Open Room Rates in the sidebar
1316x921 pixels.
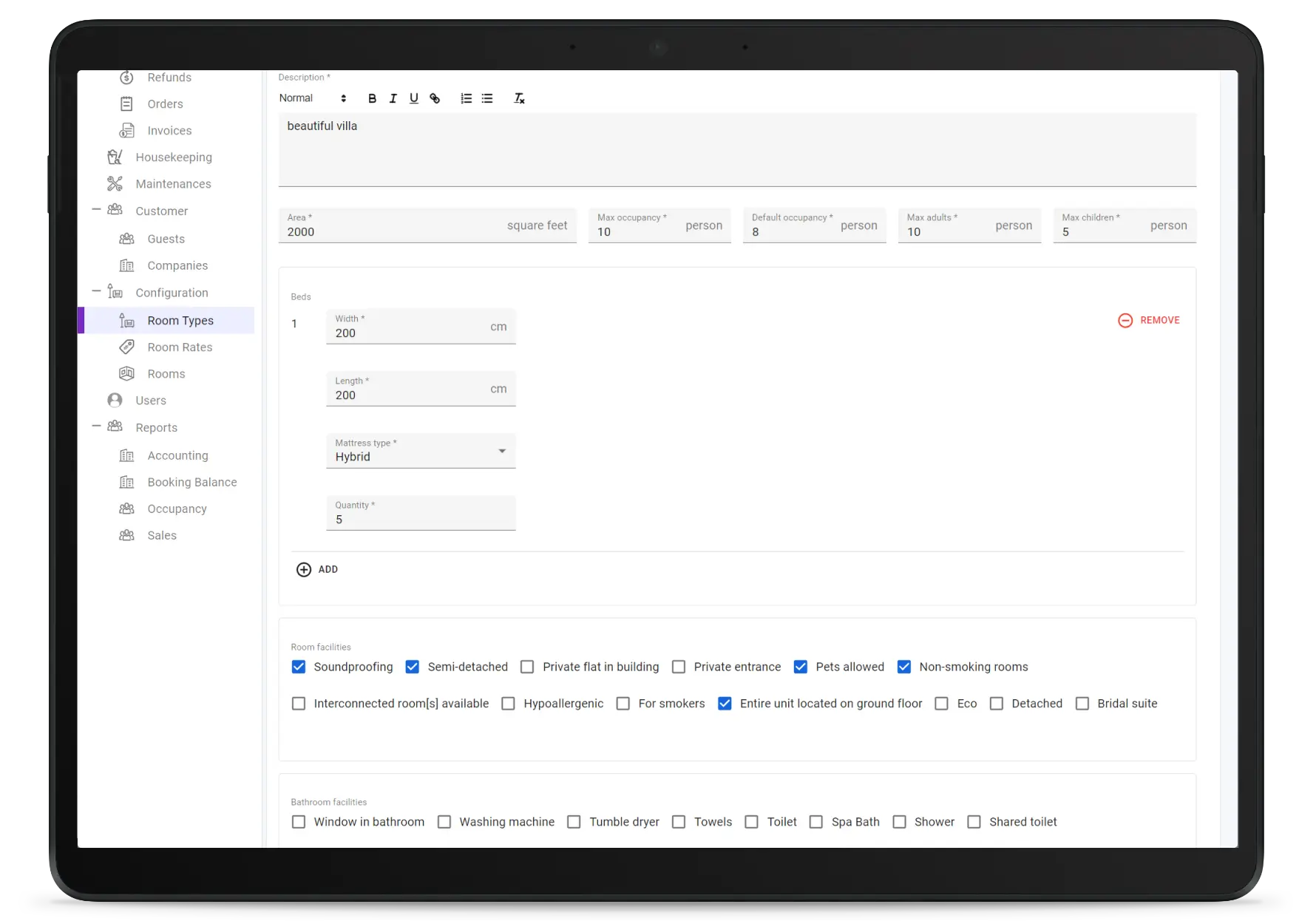click(x=180, y=347)
